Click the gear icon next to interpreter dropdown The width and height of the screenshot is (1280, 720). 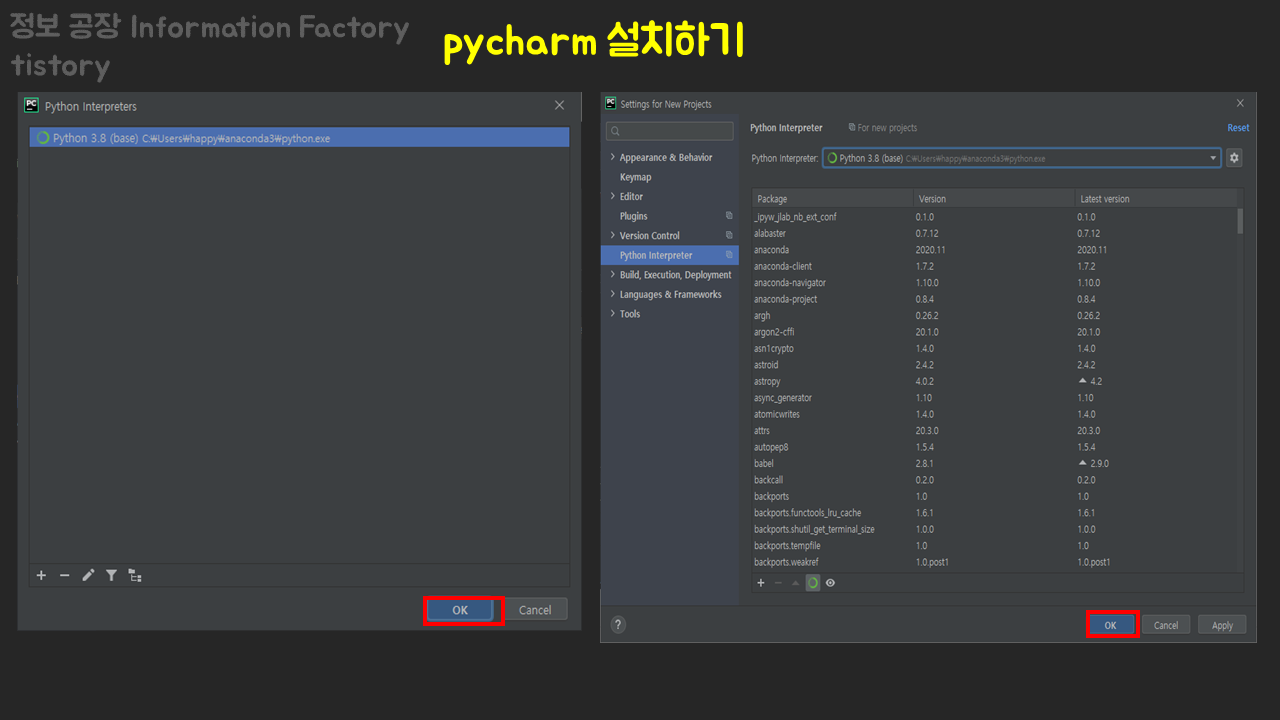coord(1234,158)
